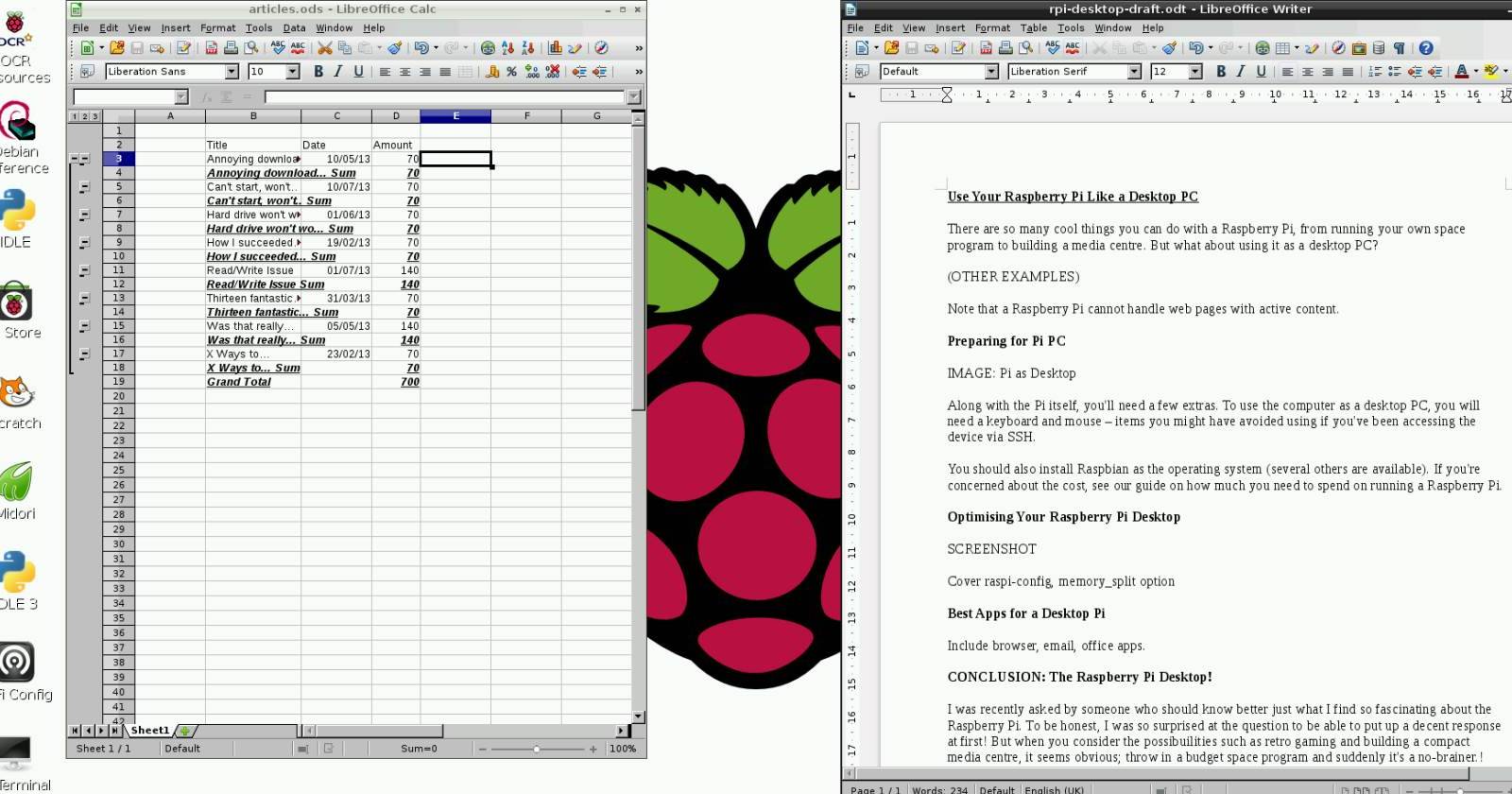Click Calc zoom slider handle
The image size is (1512, 794).
pos(537,749)
